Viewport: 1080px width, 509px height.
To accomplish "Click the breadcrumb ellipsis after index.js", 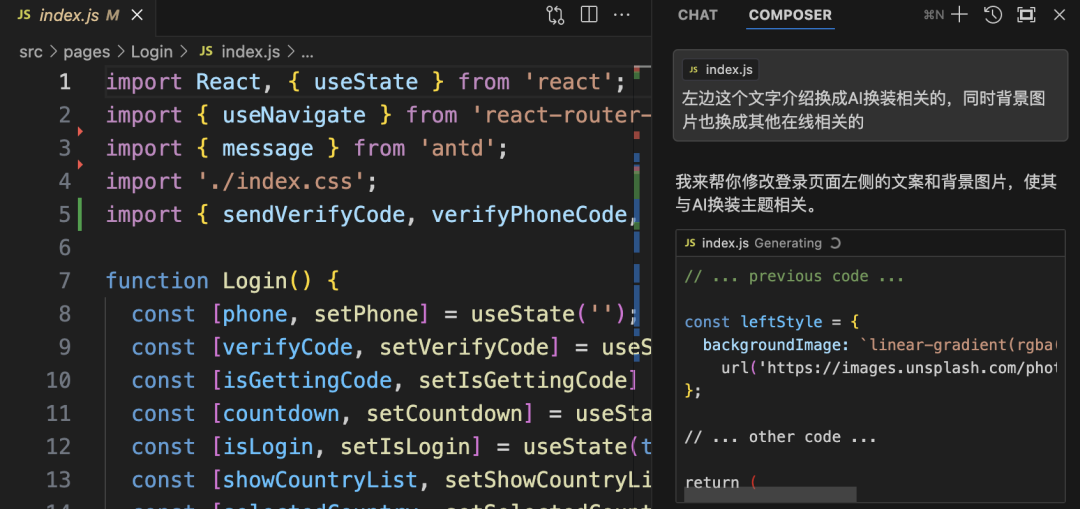I will point(308,52).
